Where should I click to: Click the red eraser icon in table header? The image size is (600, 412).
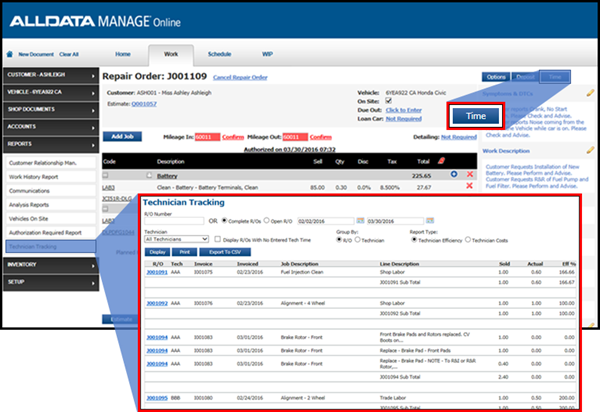pyautogui.click(x=441, y=161)
